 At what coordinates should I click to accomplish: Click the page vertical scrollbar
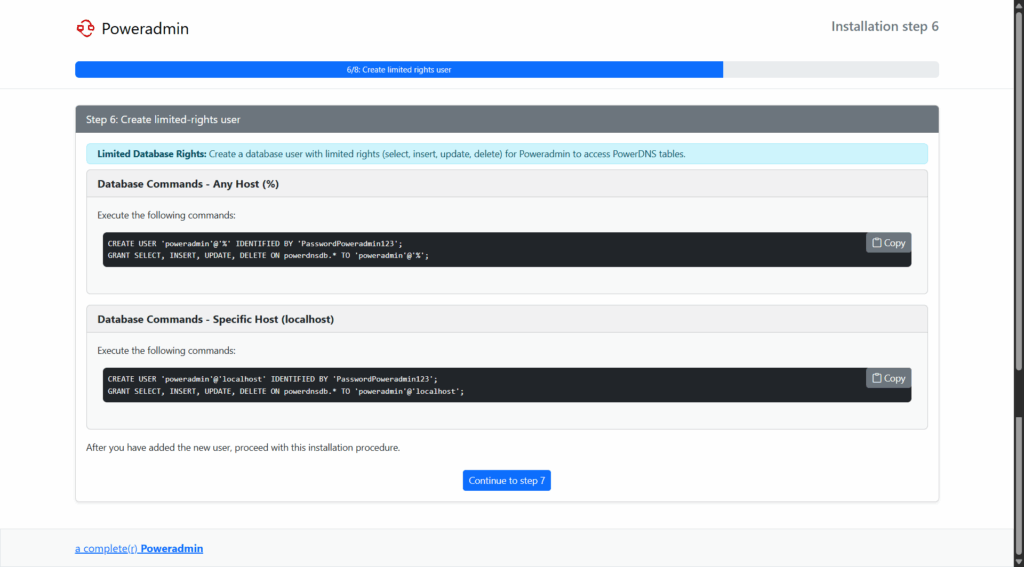1019,284
